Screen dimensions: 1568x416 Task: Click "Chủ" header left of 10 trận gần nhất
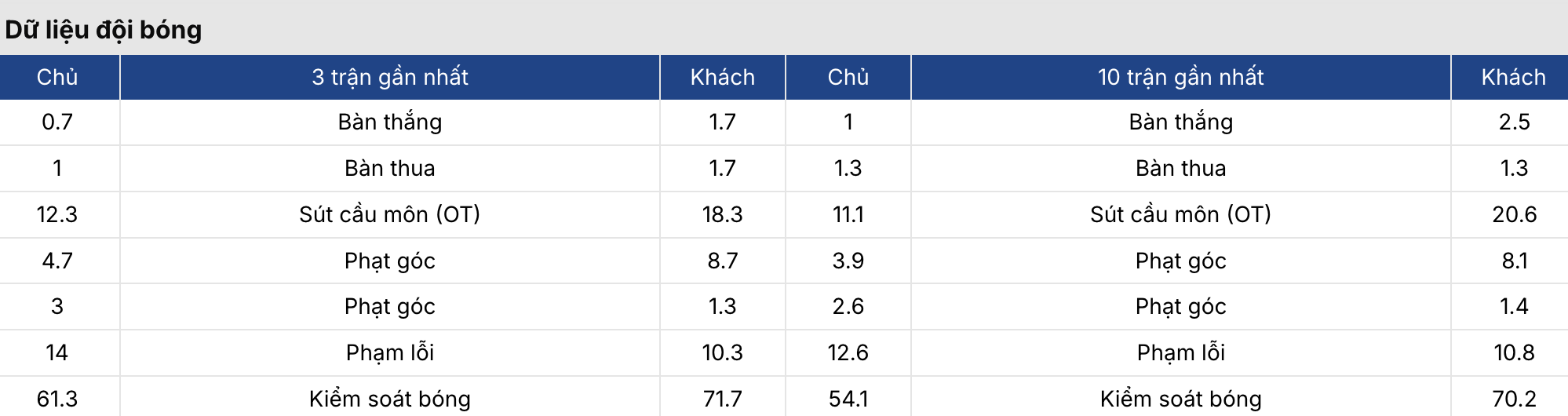(x=848, y=77)
